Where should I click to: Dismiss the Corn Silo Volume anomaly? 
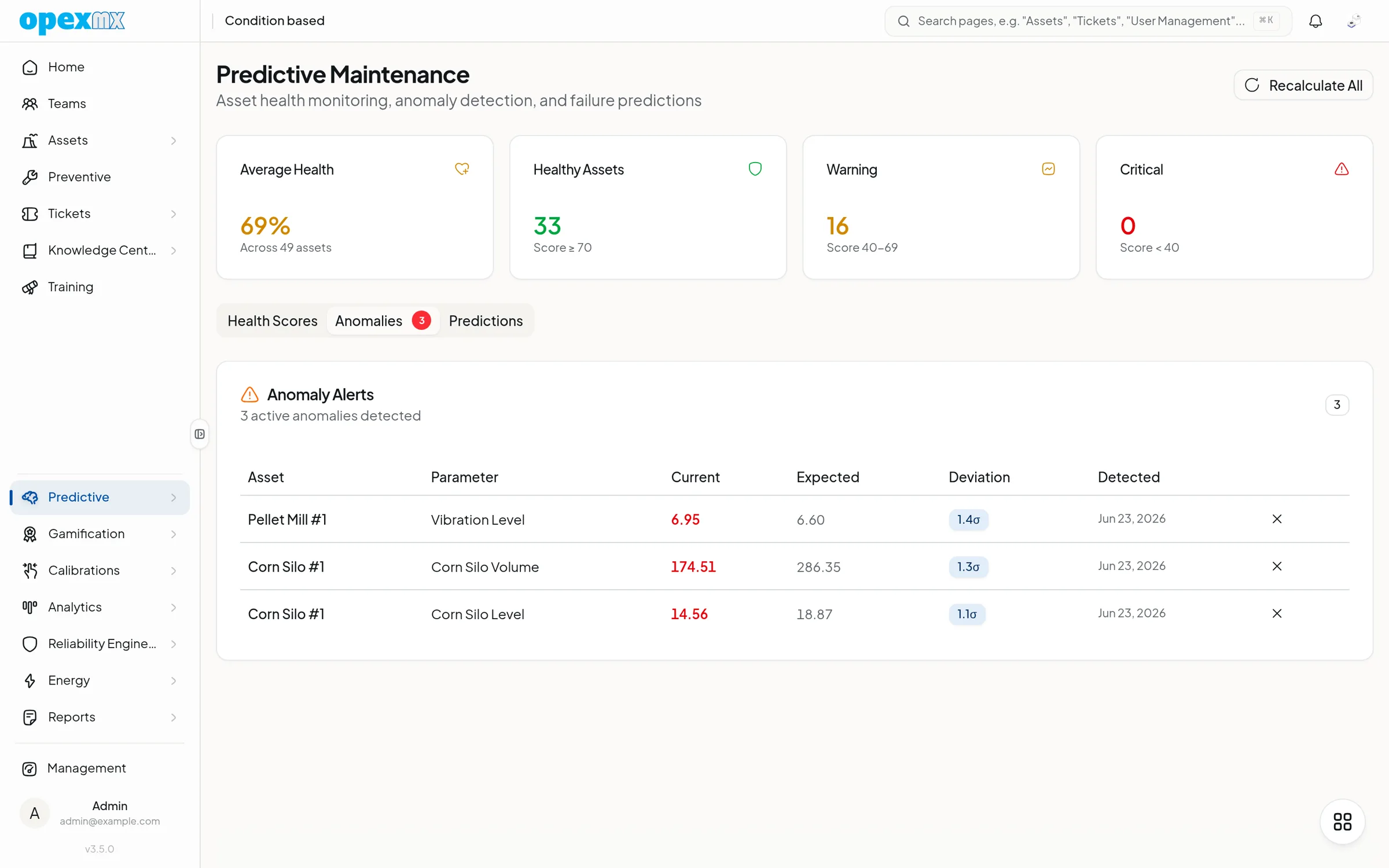[x=1277, y=567]
